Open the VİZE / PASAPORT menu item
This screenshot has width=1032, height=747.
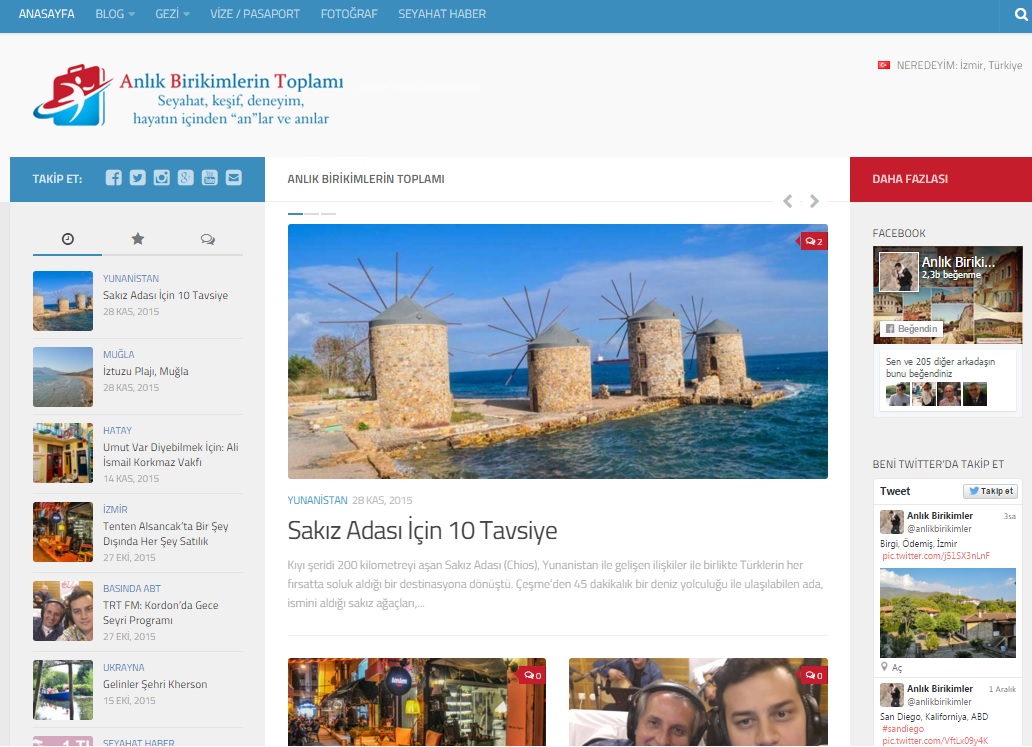pyautogui.click(x=255, y=15)
